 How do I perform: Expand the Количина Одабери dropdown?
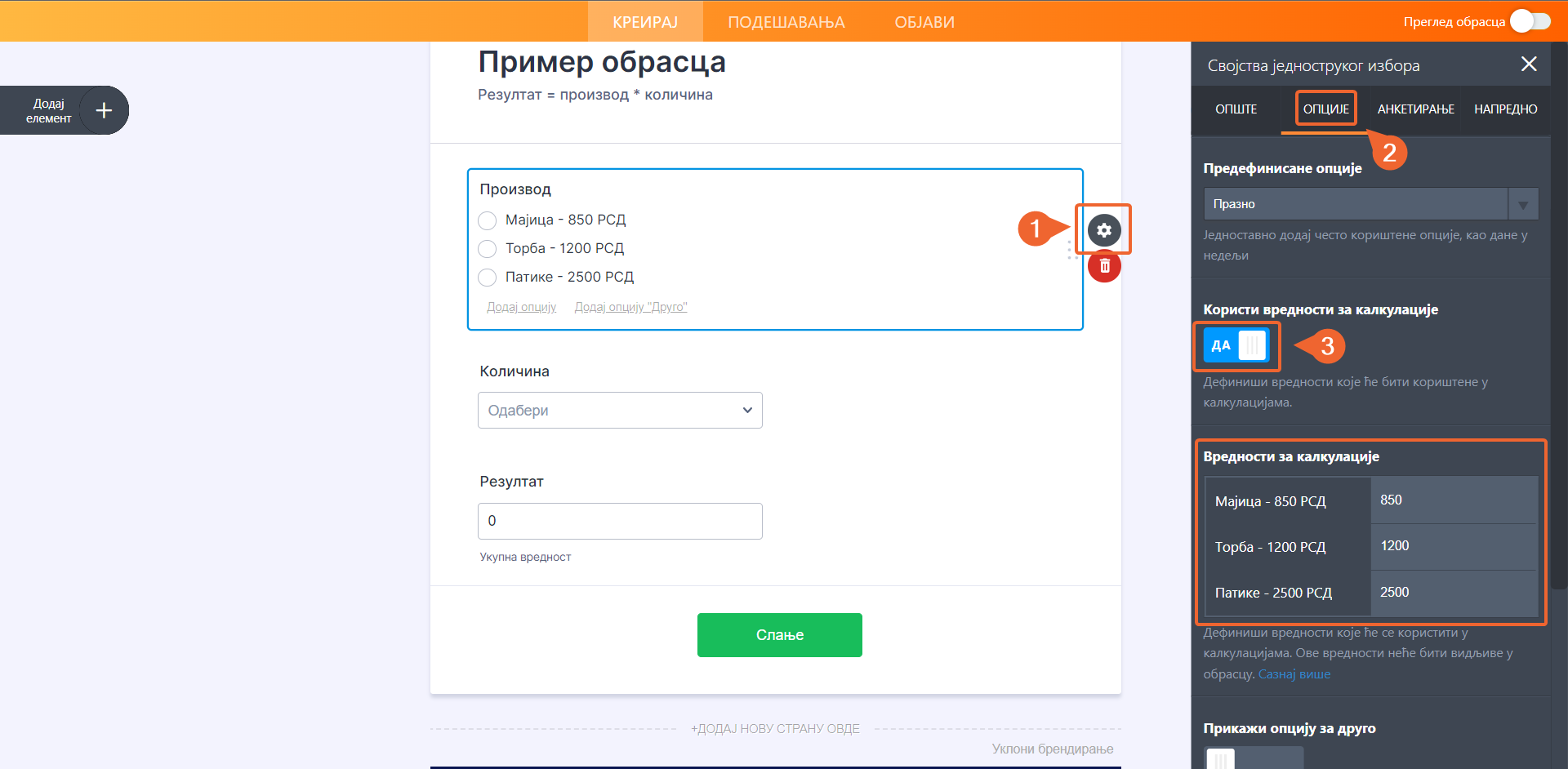[x=620, y=411]
